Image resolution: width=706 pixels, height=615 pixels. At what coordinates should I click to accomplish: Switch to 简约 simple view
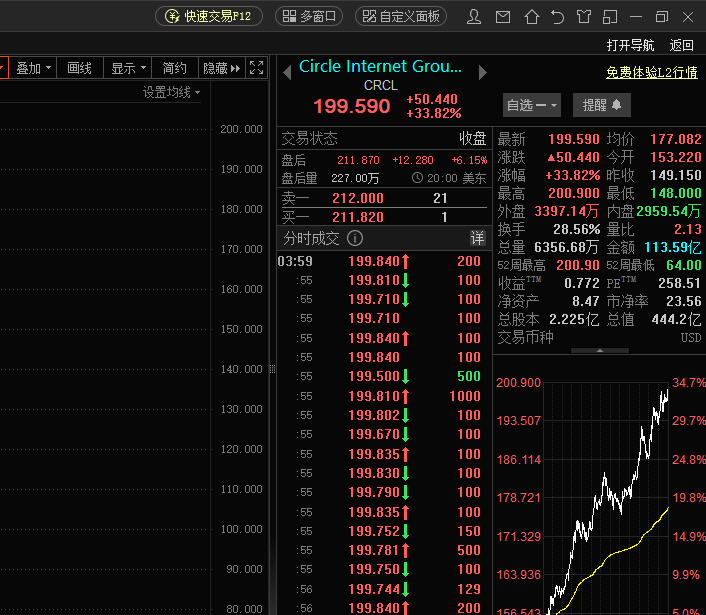pos(175,68)
